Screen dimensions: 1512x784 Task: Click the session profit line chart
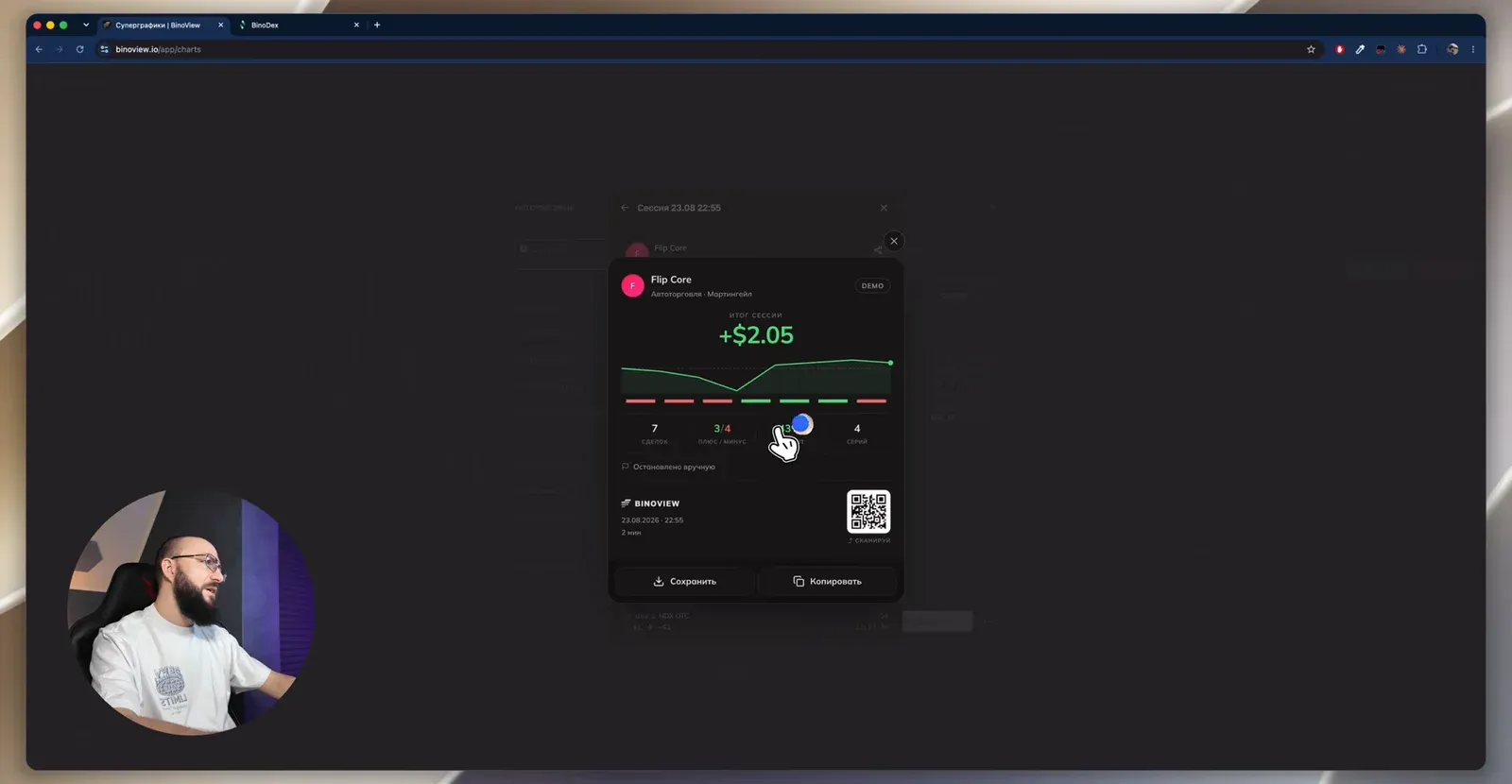[x=756, y=376]
